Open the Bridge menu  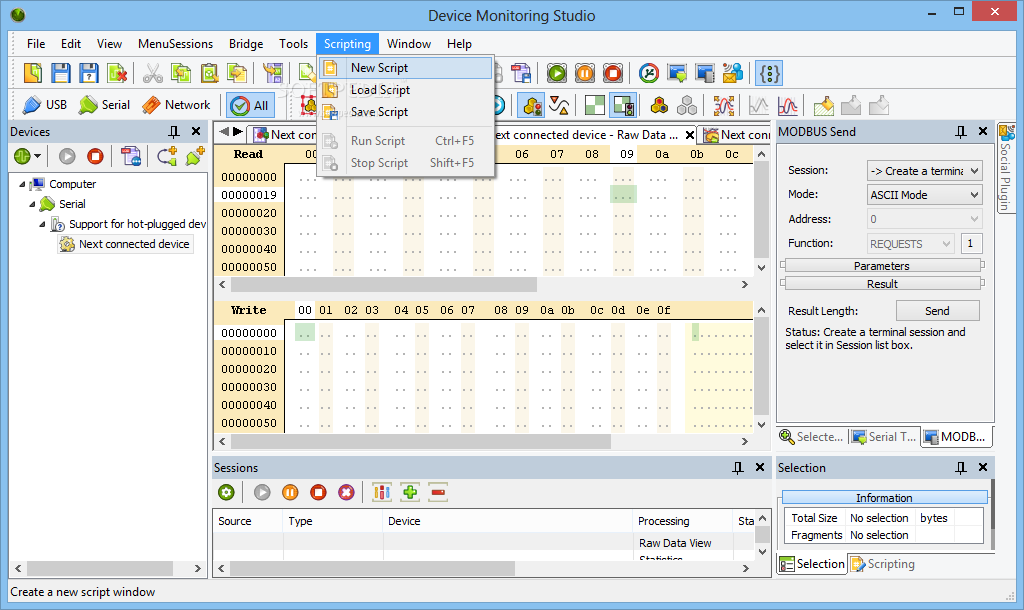coord(246,44)
